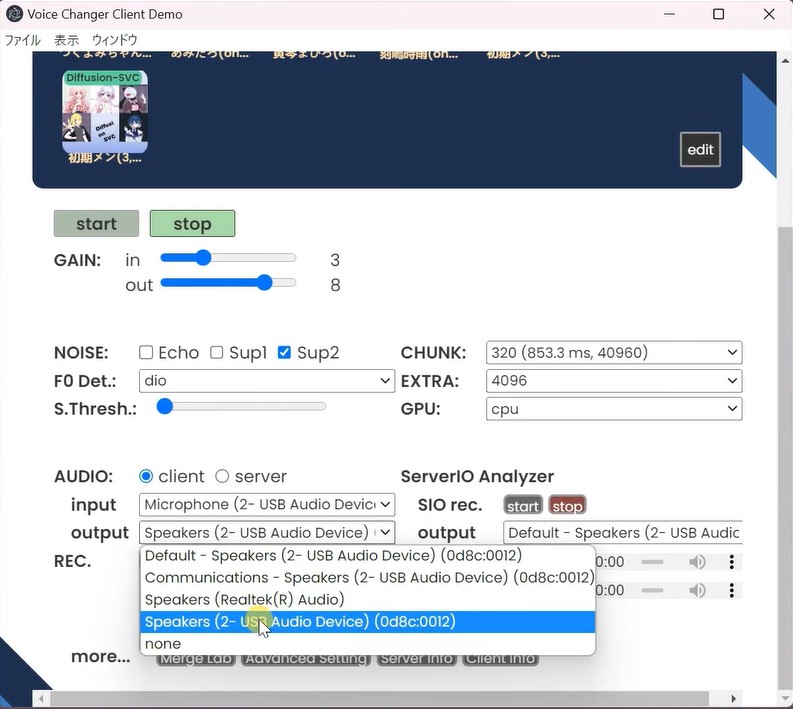
Task: Enable the Echo noise checkbox
Action: (146, 353)
